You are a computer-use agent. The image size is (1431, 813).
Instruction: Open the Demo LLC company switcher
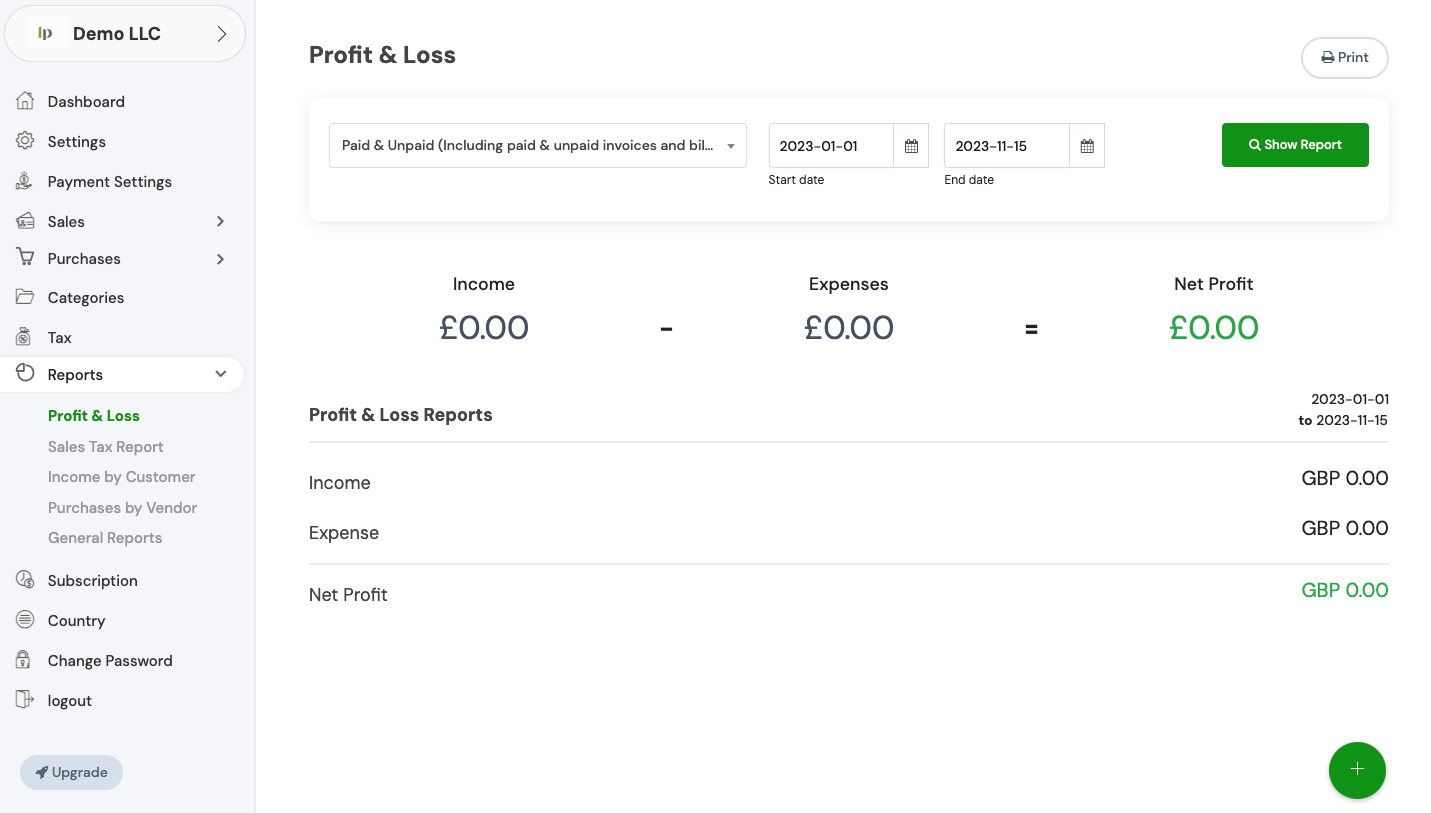125,34
